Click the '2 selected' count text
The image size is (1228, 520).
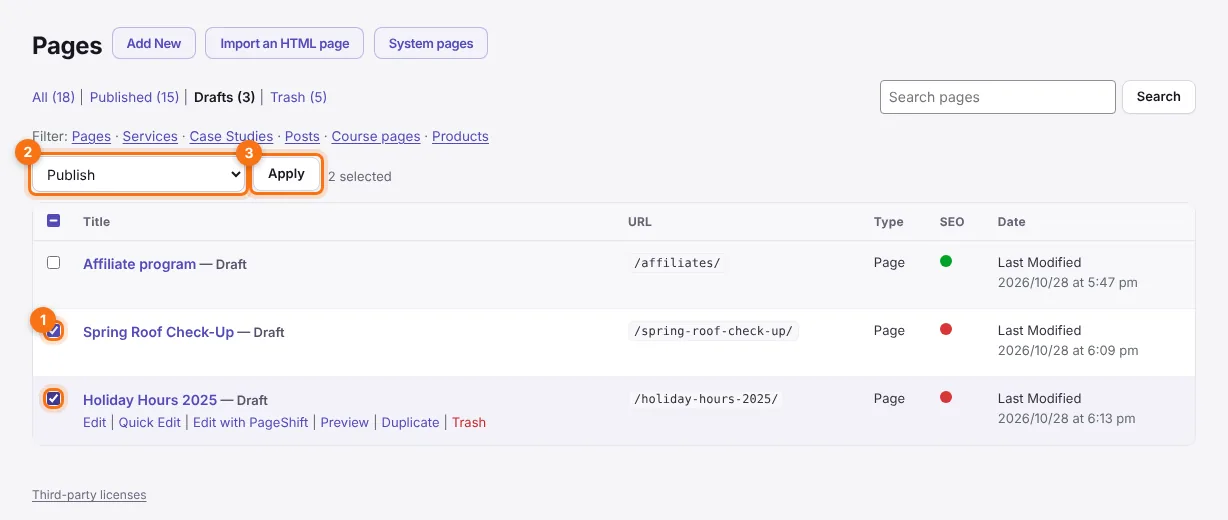pyautogui.click(x=360, y=176)
